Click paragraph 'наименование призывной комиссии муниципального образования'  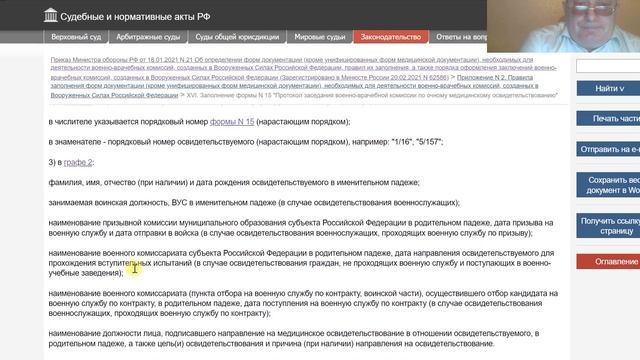[301, 228]
